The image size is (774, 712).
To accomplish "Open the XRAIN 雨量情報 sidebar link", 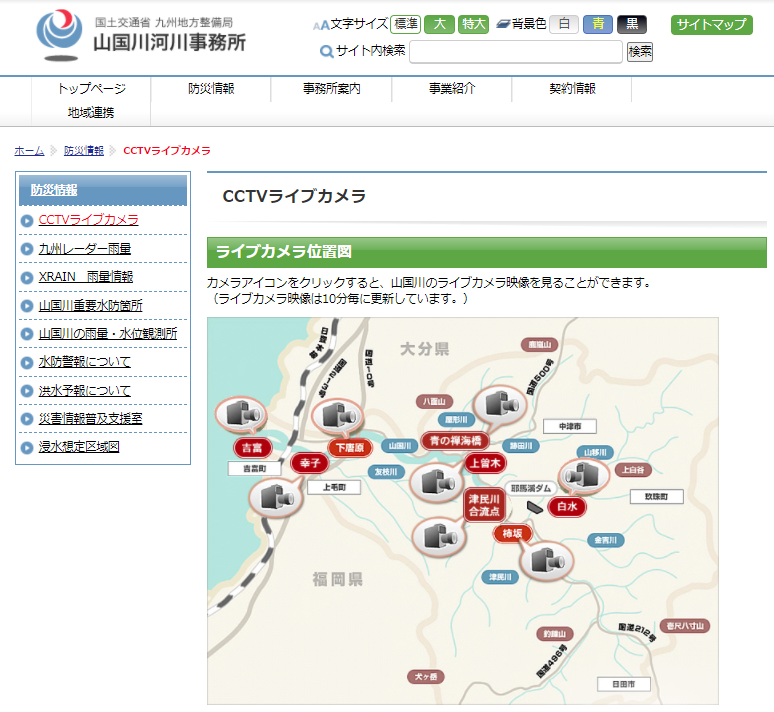I will point(86,277).
